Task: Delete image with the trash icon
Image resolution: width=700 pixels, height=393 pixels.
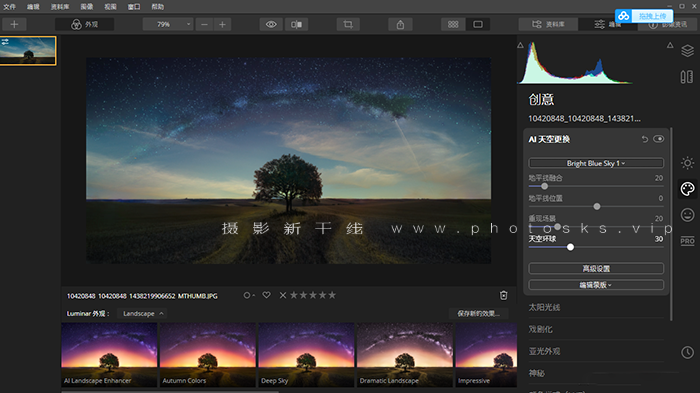Action: (x=504, y=295)
